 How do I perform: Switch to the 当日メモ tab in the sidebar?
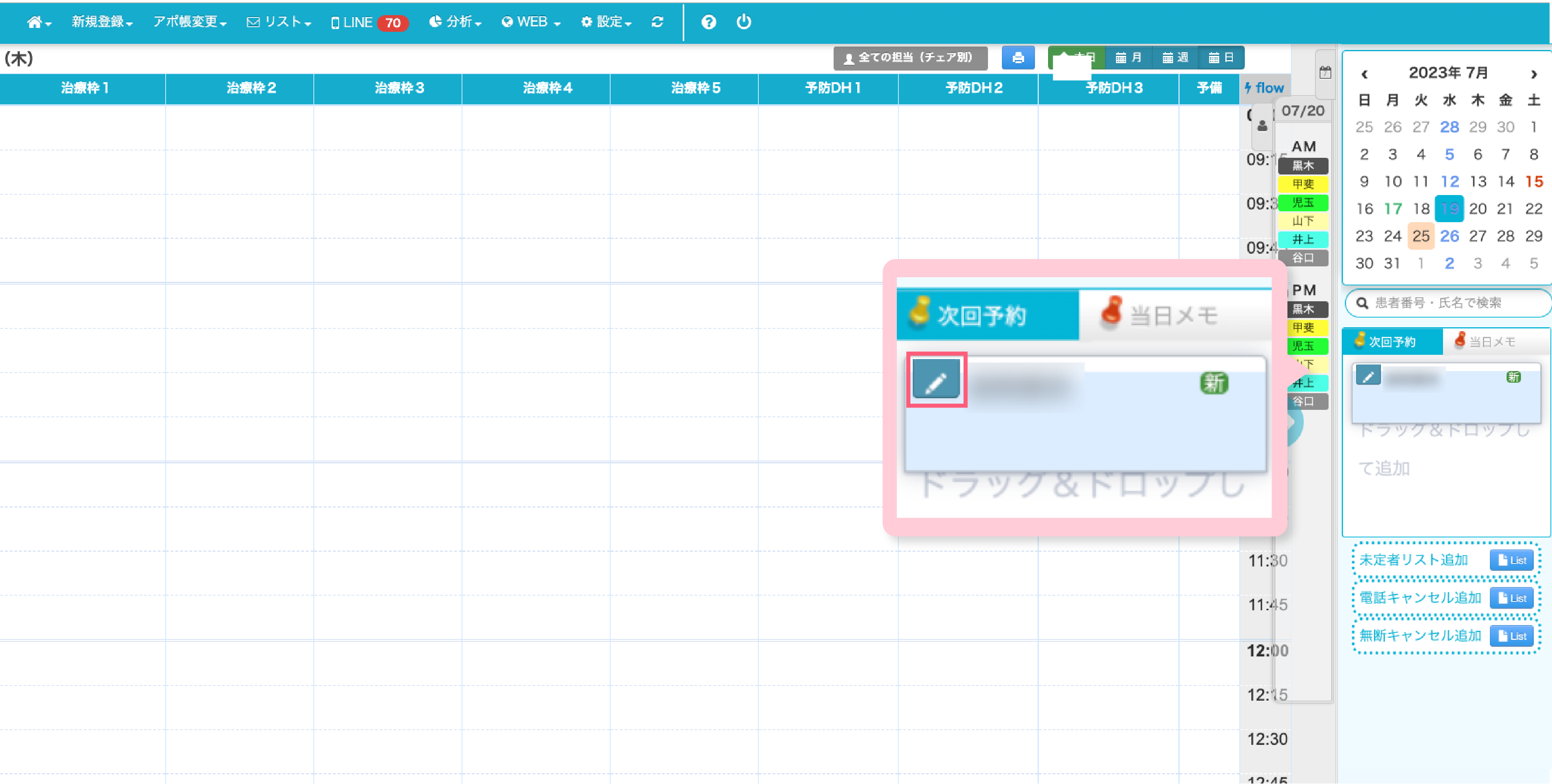click(1492, 342)
